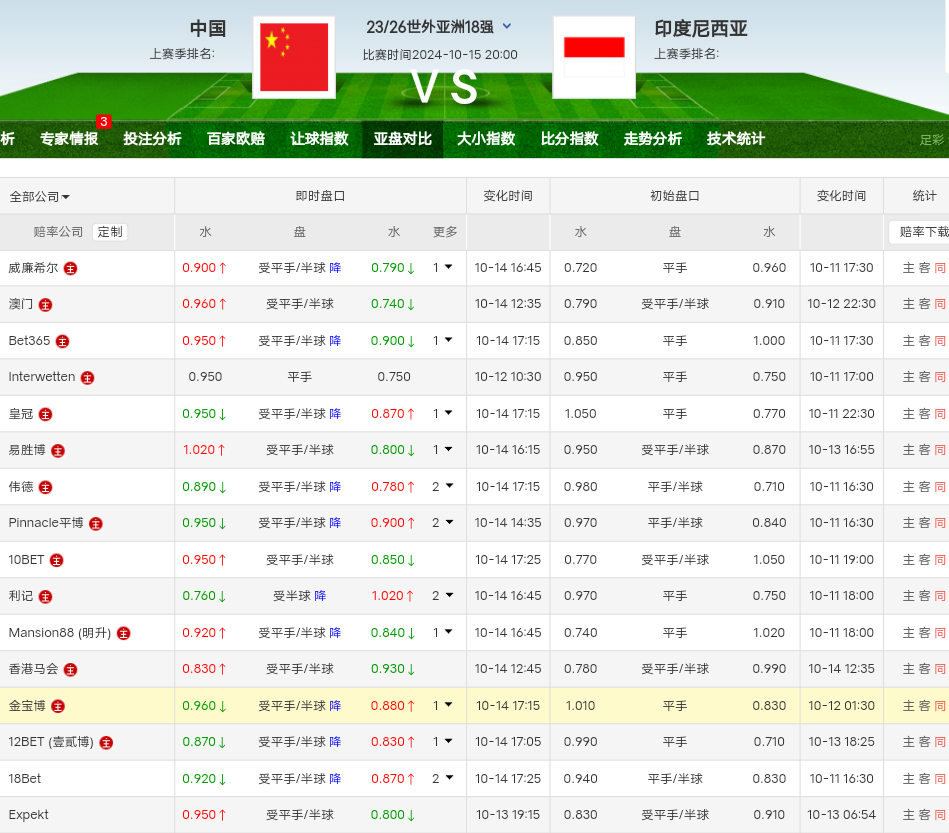The image size is (949, 833).
Task: Click the red 主 icon beside Pinnacle平博
Action: [96, 524]
